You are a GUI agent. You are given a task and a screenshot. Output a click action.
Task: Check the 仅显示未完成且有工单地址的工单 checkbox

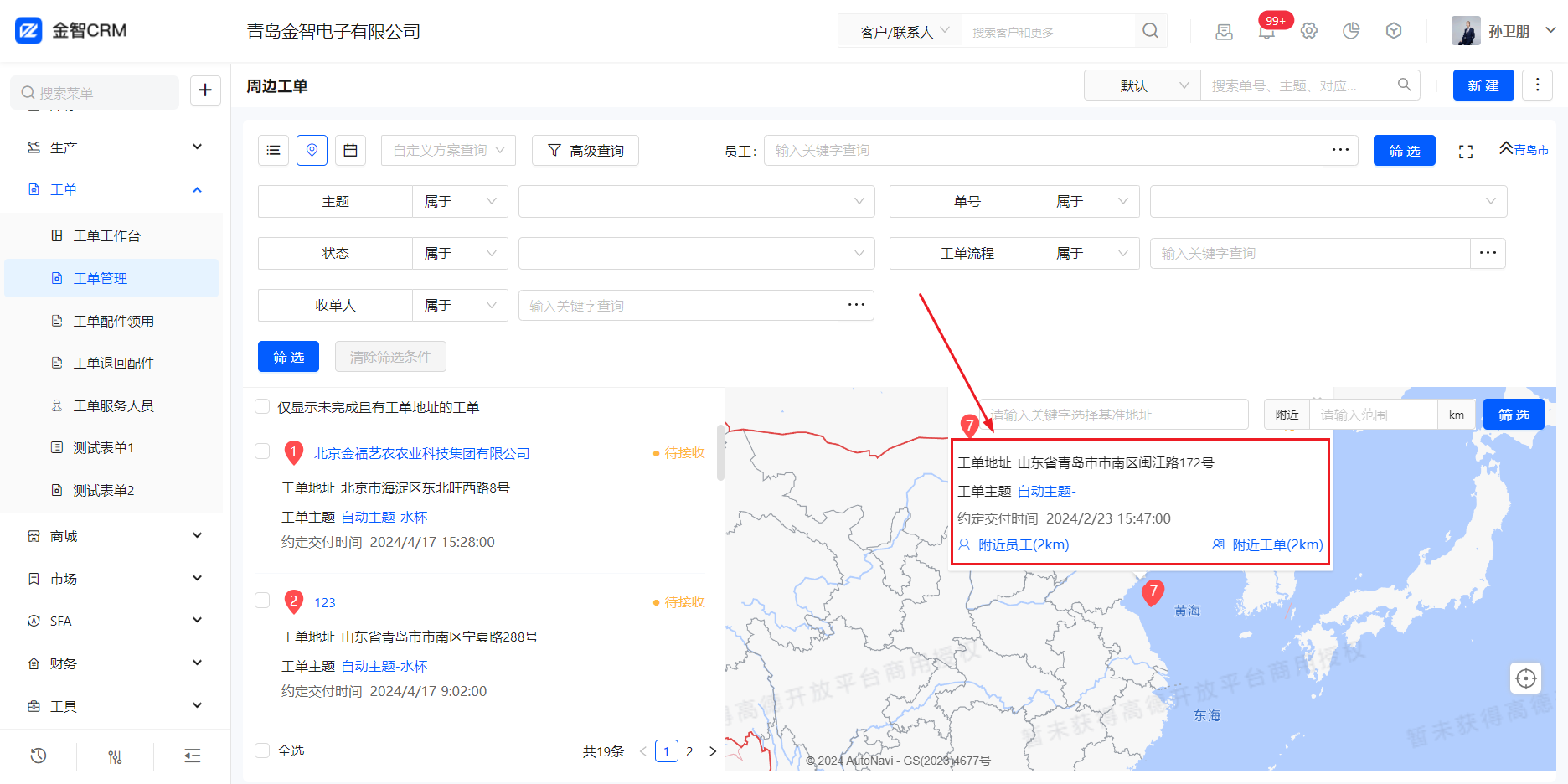(x=262, y=407)
